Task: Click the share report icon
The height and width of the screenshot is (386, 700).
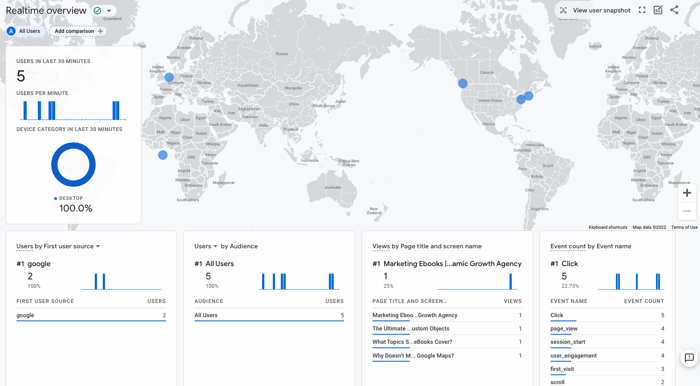Action: 674,10
